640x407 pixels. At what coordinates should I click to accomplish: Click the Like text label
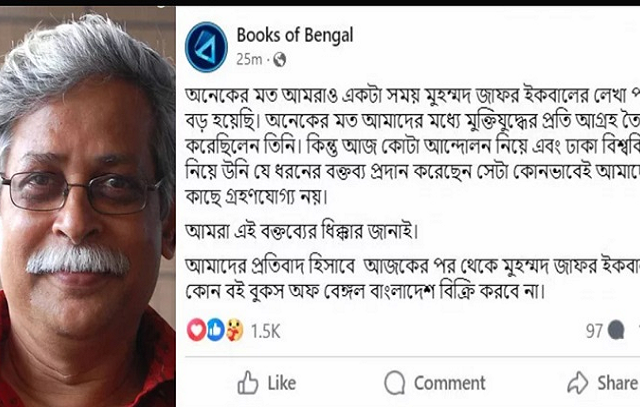click(282, 383)
